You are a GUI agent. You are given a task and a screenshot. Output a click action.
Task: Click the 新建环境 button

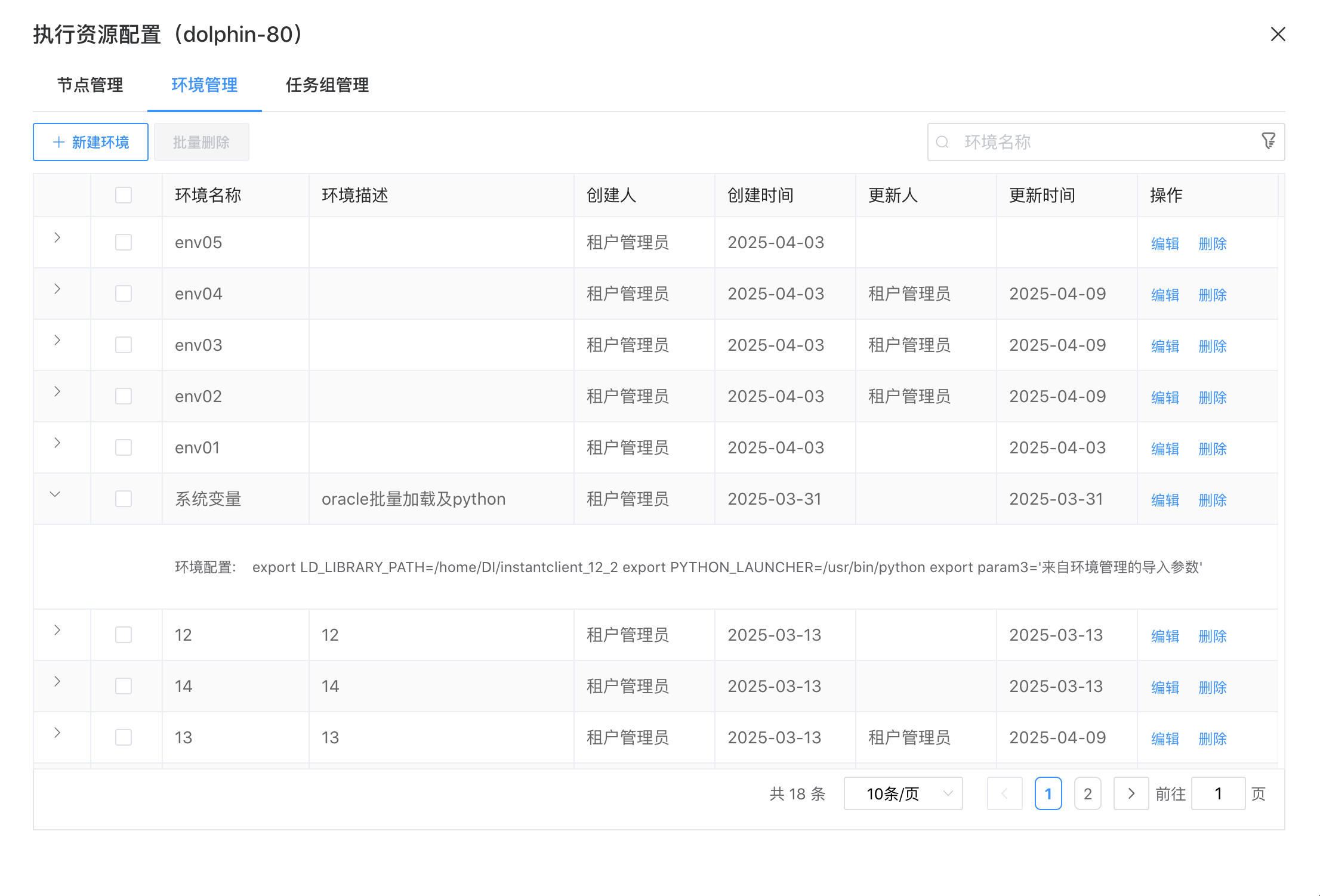coord(90,141)
